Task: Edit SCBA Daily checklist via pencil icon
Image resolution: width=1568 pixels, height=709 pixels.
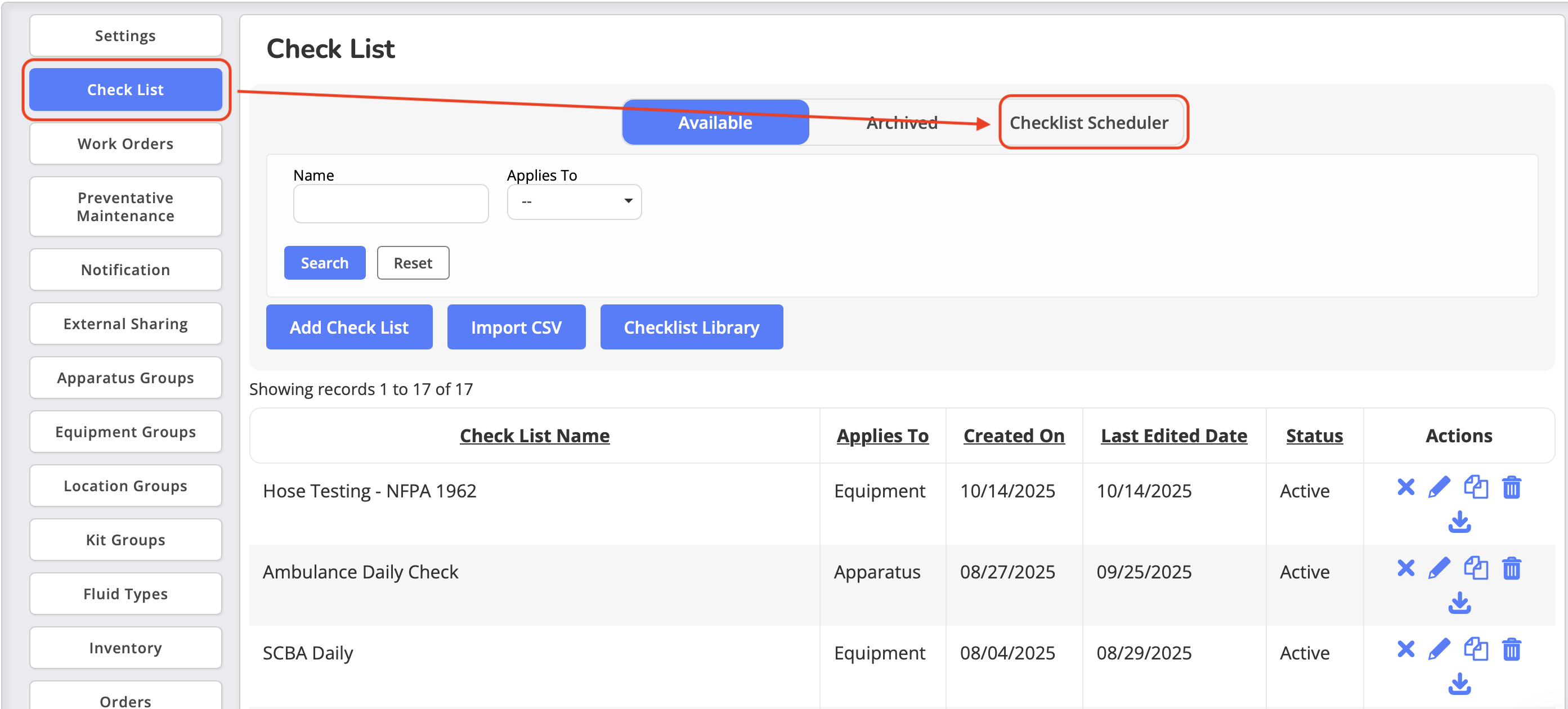Action: (x=1439, y=649)
